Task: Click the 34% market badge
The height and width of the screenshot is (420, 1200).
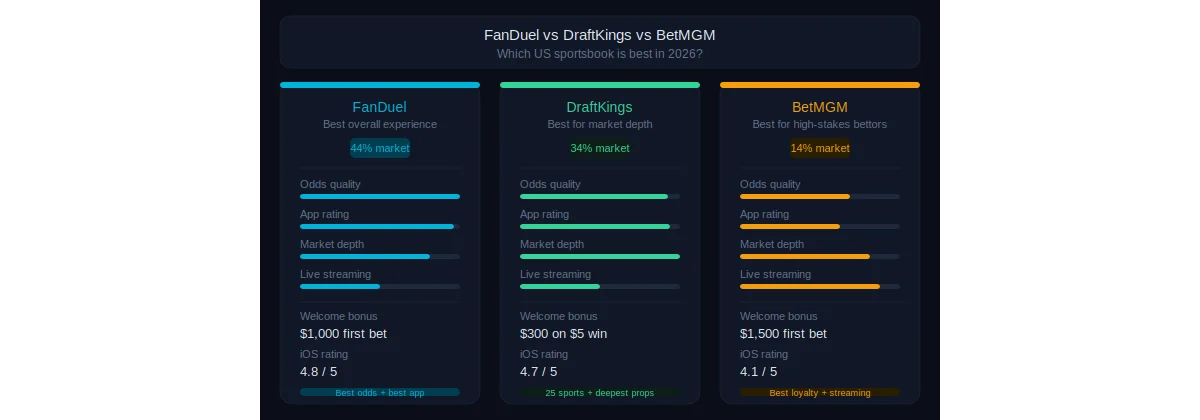Action: (x=600, y=148)
